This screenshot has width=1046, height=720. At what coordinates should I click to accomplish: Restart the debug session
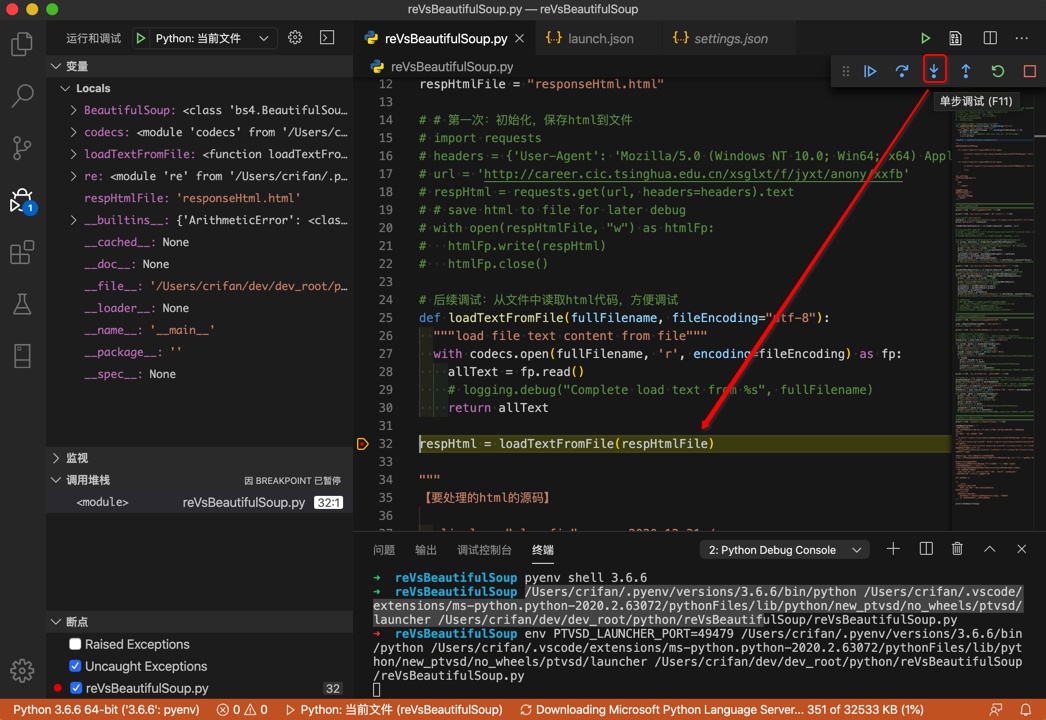point(997,71)
